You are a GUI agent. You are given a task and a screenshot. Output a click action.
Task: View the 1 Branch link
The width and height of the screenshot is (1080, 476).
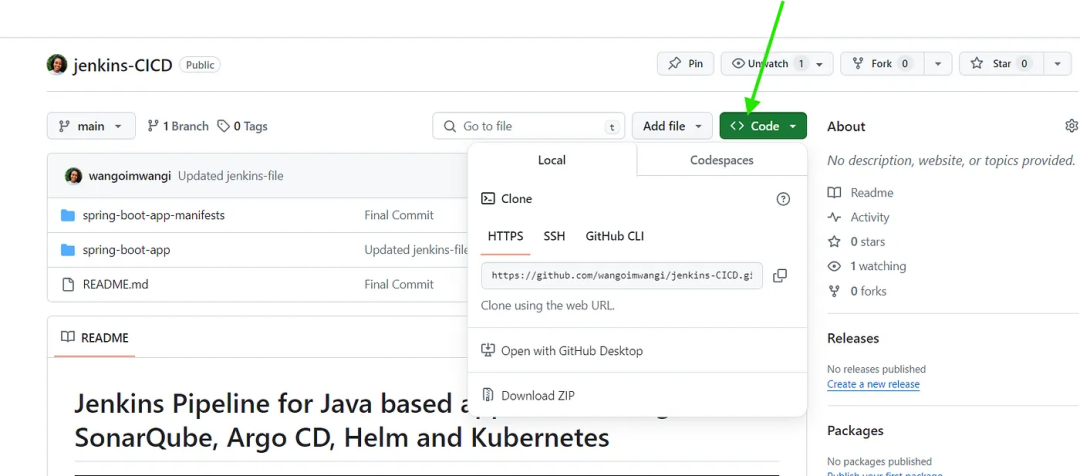178,126
